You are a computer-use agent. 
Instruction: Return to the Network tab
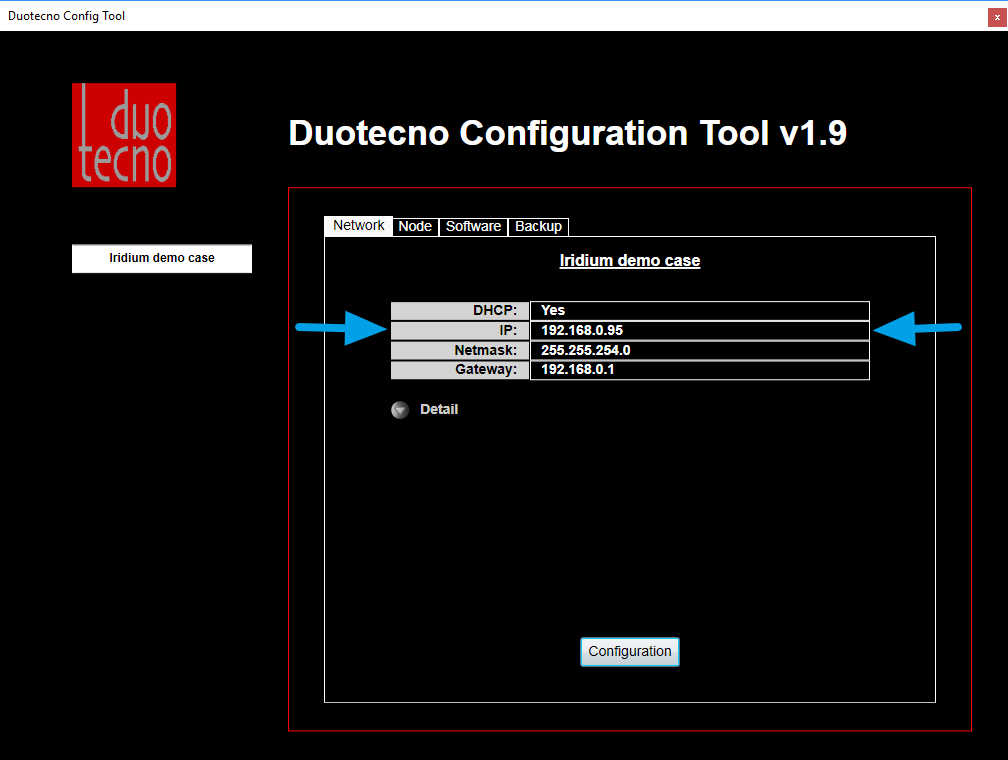pyautogui.click(x=357, y=226)
